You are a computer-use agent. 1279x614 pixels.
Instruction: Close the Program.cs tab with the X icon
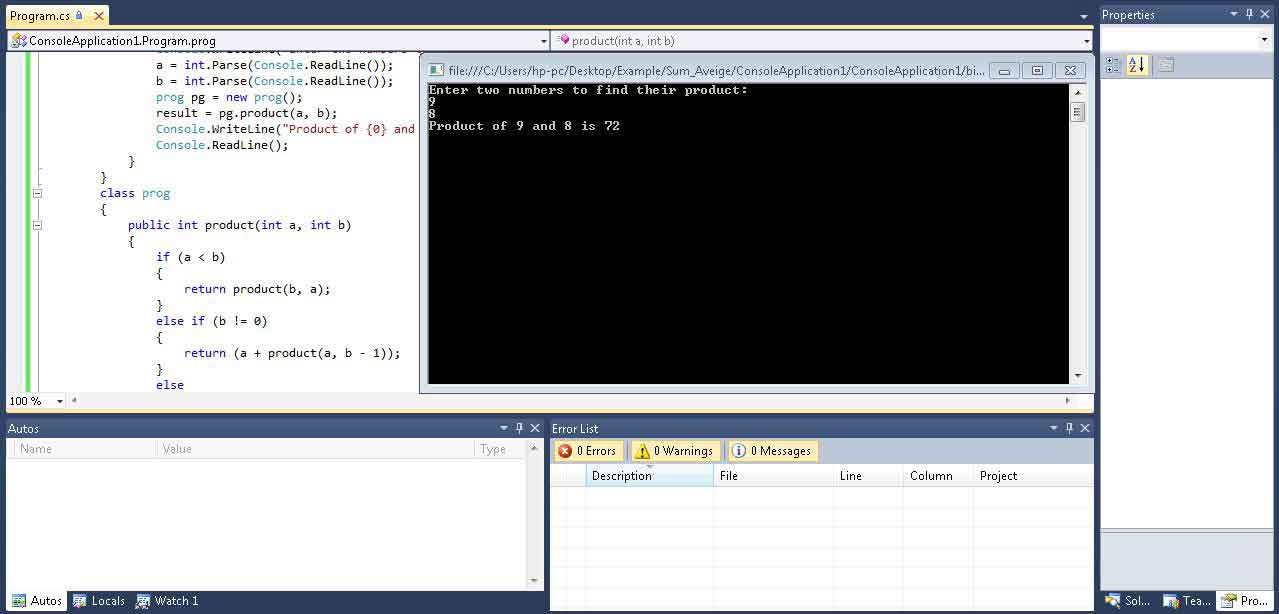click(x=97, y=16)
